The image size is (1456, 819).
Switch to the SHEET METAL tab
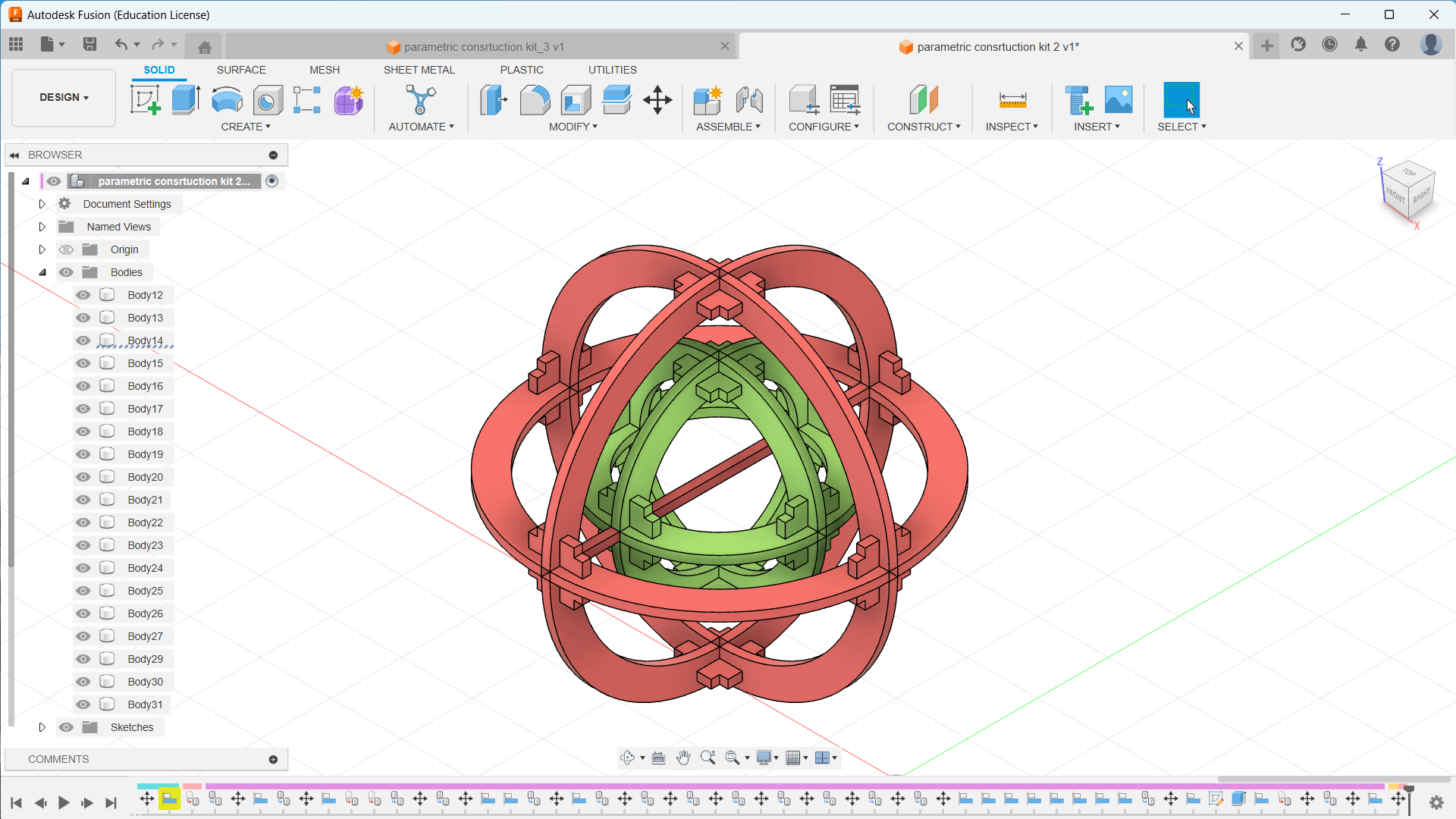click(x=419, y=70)
